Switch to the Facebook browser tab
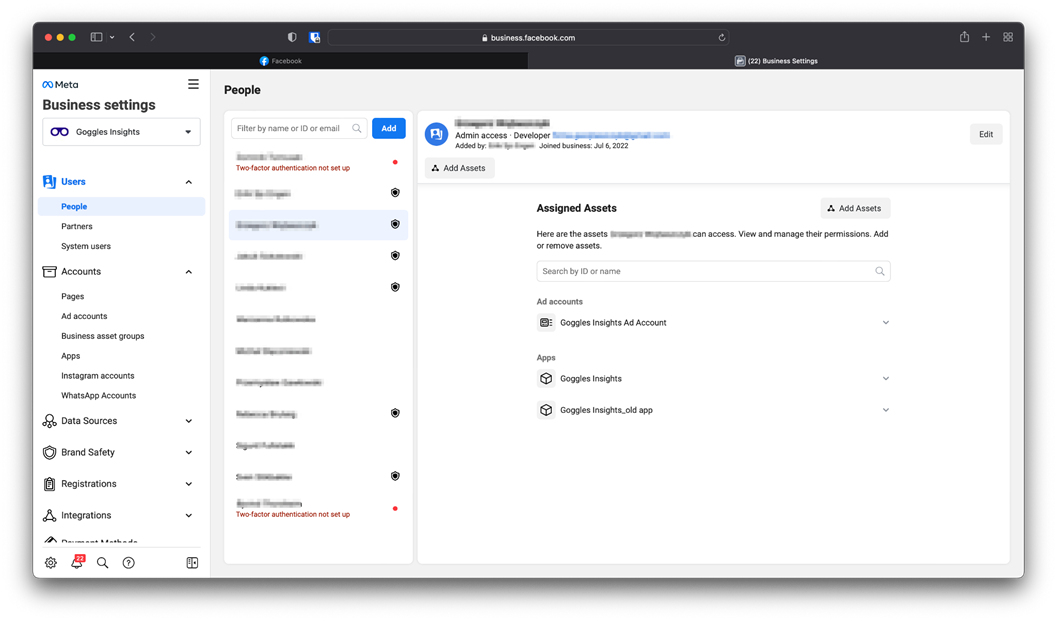Screen dimensions: 1057x621 tap(281, 61)
